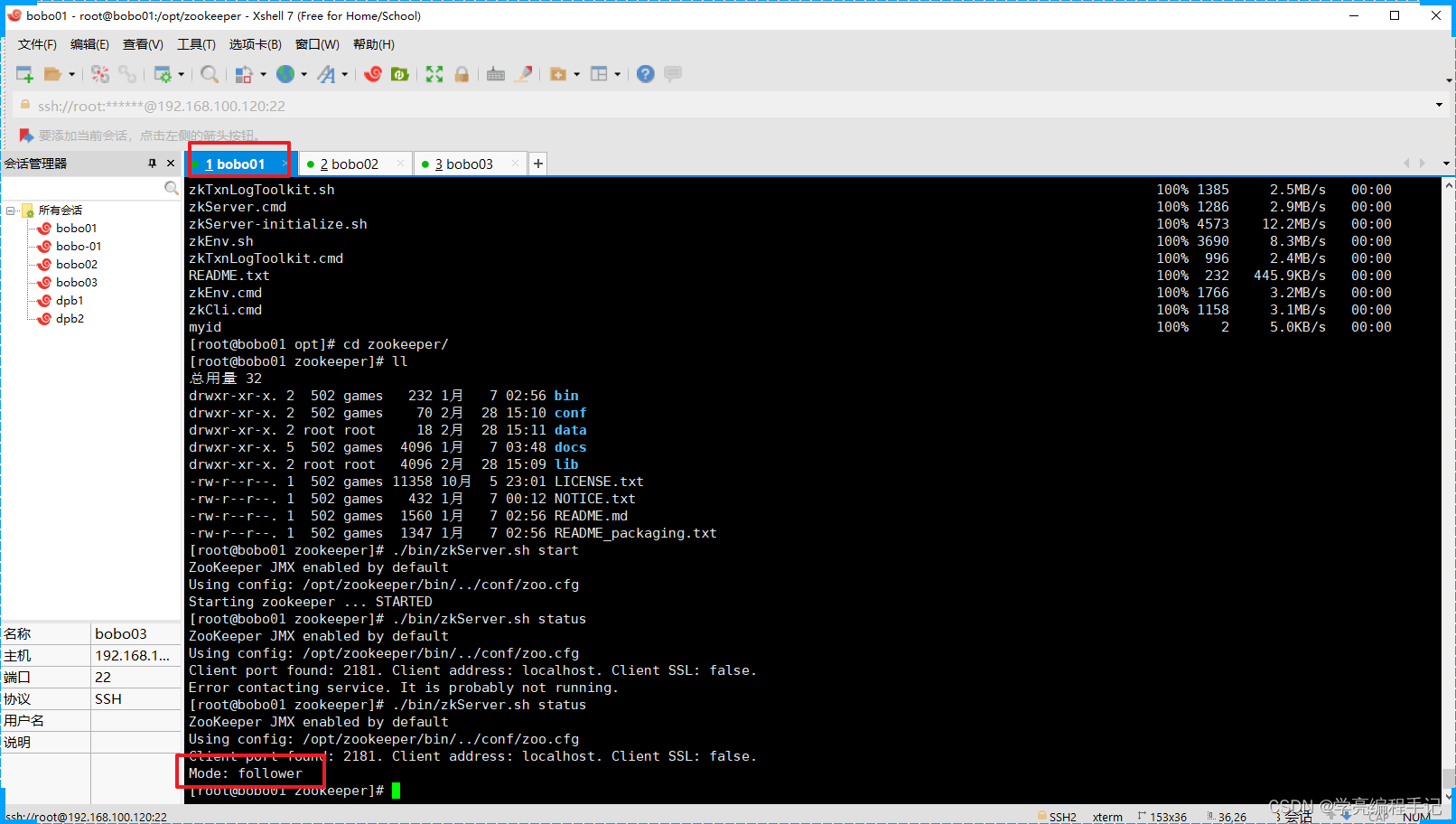The width and height of the screenshot is (1456, 824).
Task: Open the 查看(V) menu
Action: tap(143, 44)
